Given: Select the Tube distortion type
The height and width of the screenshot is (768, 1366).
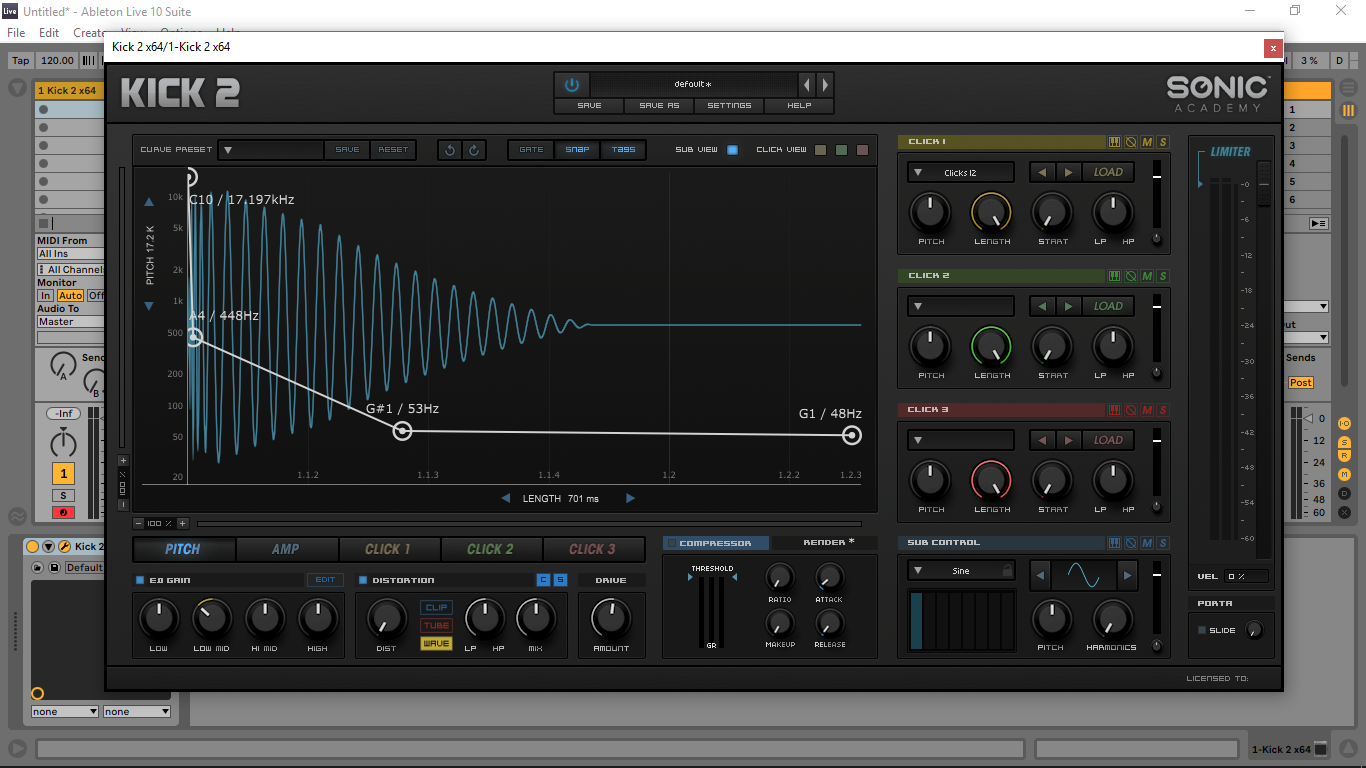Looking at the screenshot, I should coord(436,625).
